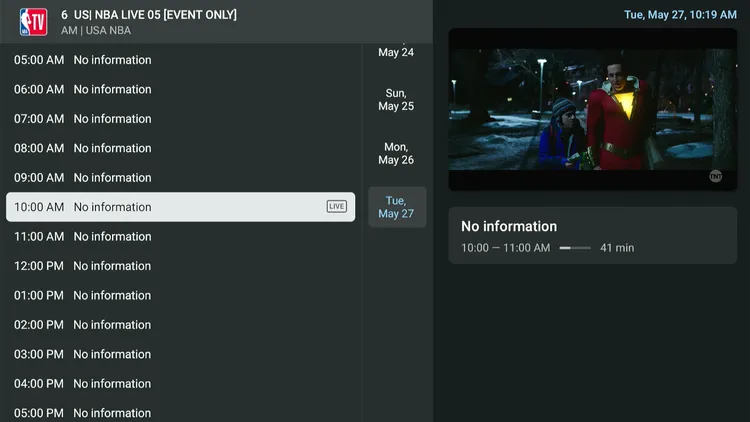
Task: Select the 11:00 AM No information program
Action: (180, 236)
